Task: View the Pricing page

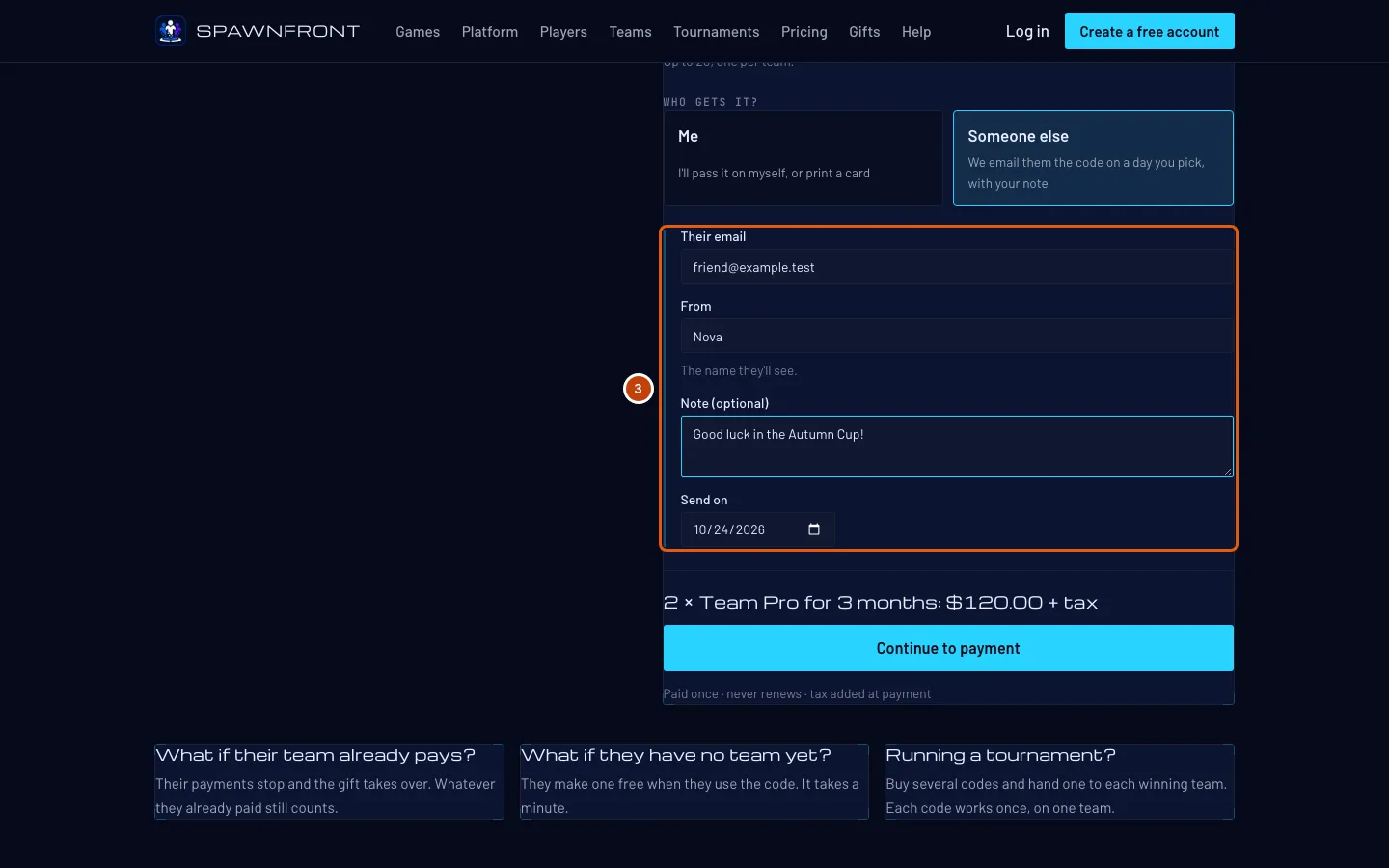Action: pos(804,32)
